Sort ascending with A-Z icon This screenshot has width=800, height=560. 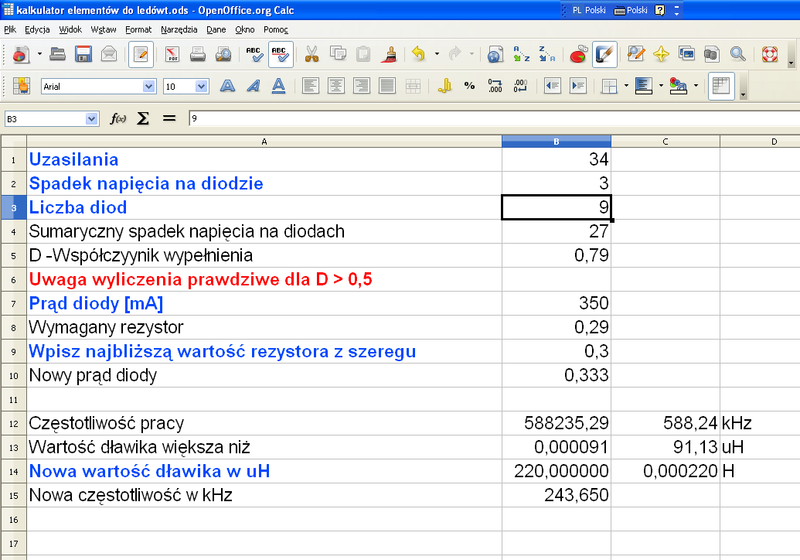[521, 54]
